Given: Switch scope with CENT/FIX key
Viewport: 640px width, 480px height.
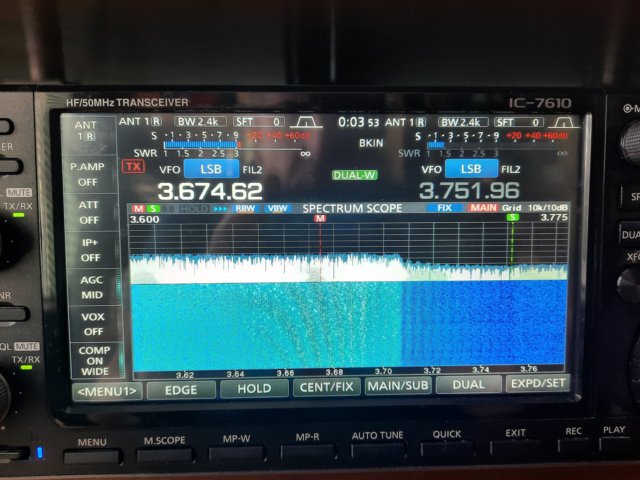Looking at the screenshot, I should (x=324, y=387).
